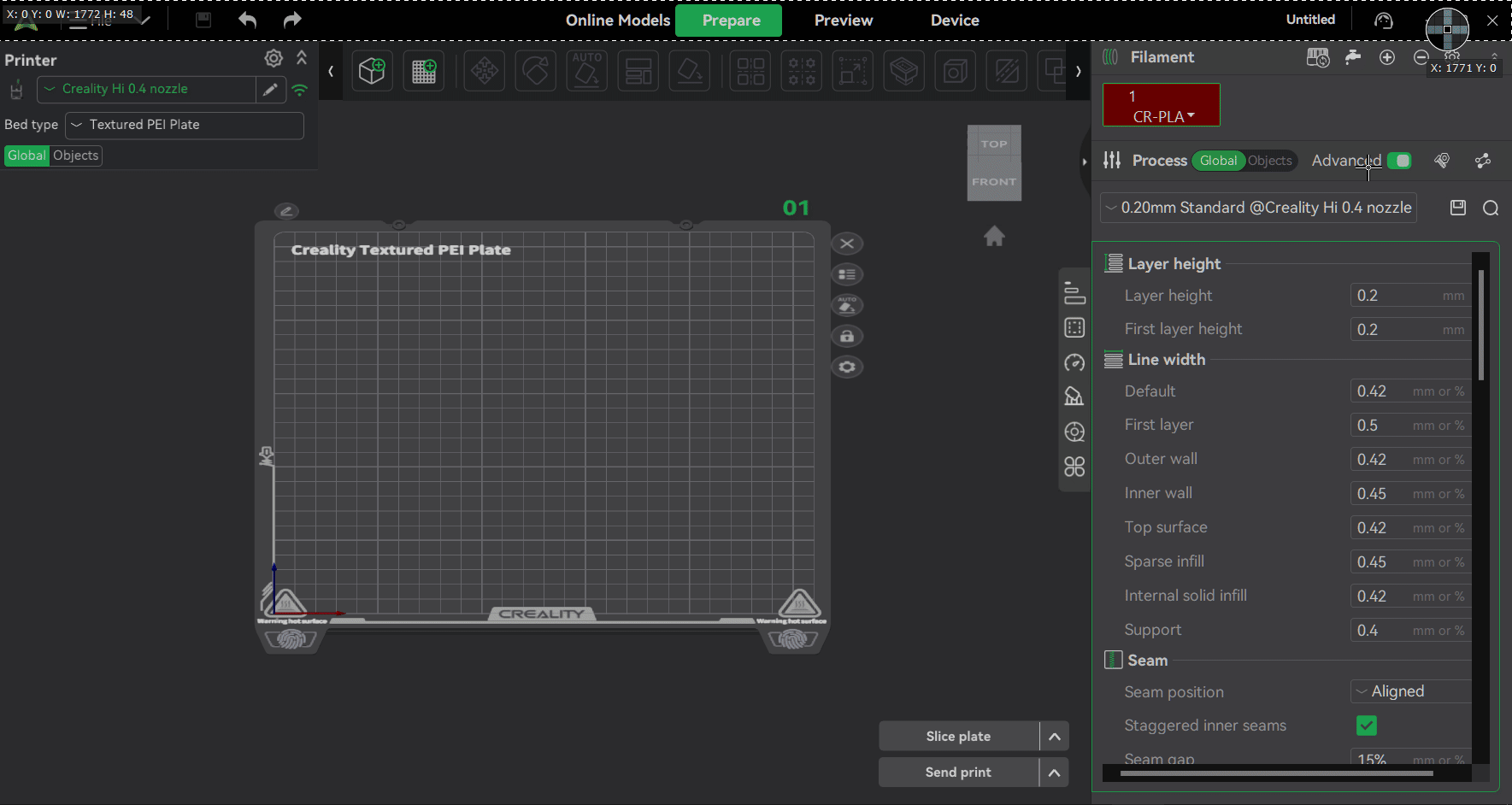Screen dimensions: 1512x805
Task: Auto orient objects on plate 01
Action: pos(847,305)
